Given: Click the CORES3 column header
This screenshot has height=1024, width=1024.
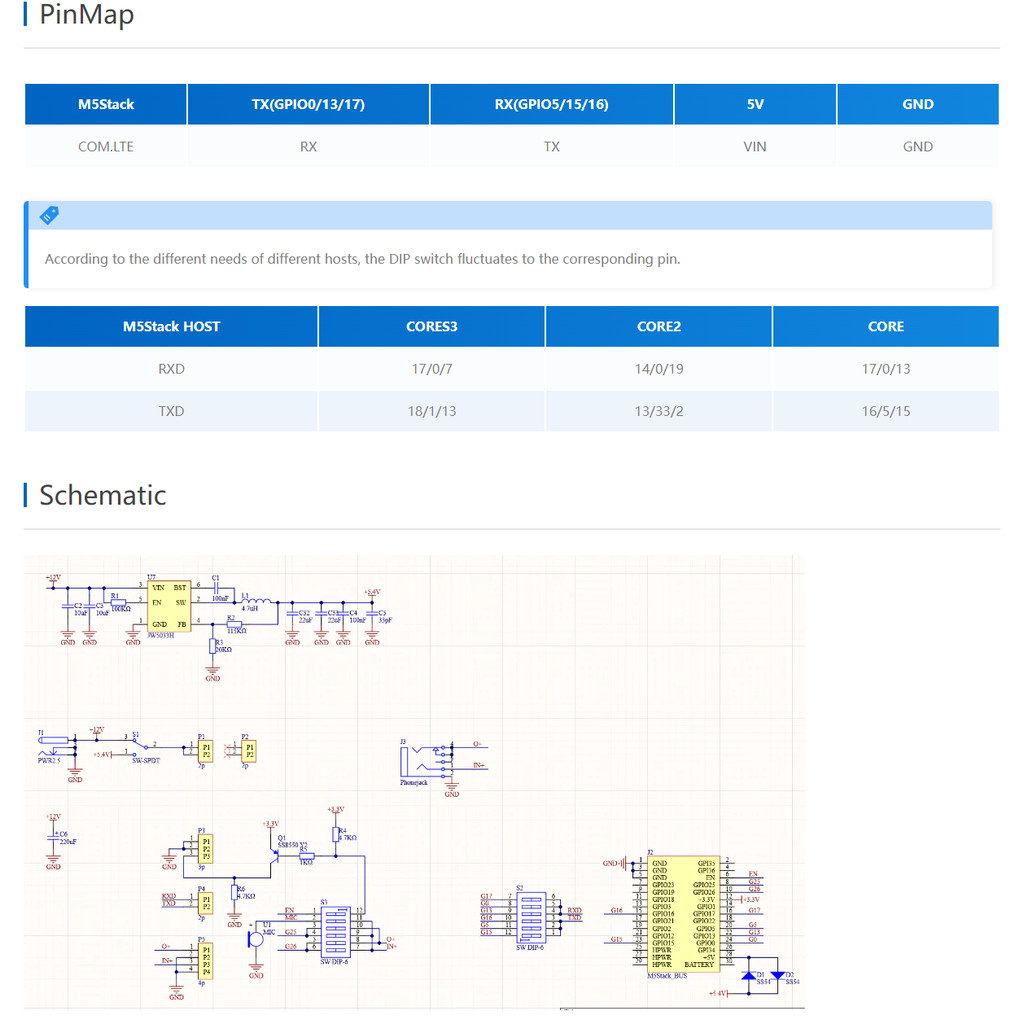Looking at the screenshot, I should click(431, 326).
